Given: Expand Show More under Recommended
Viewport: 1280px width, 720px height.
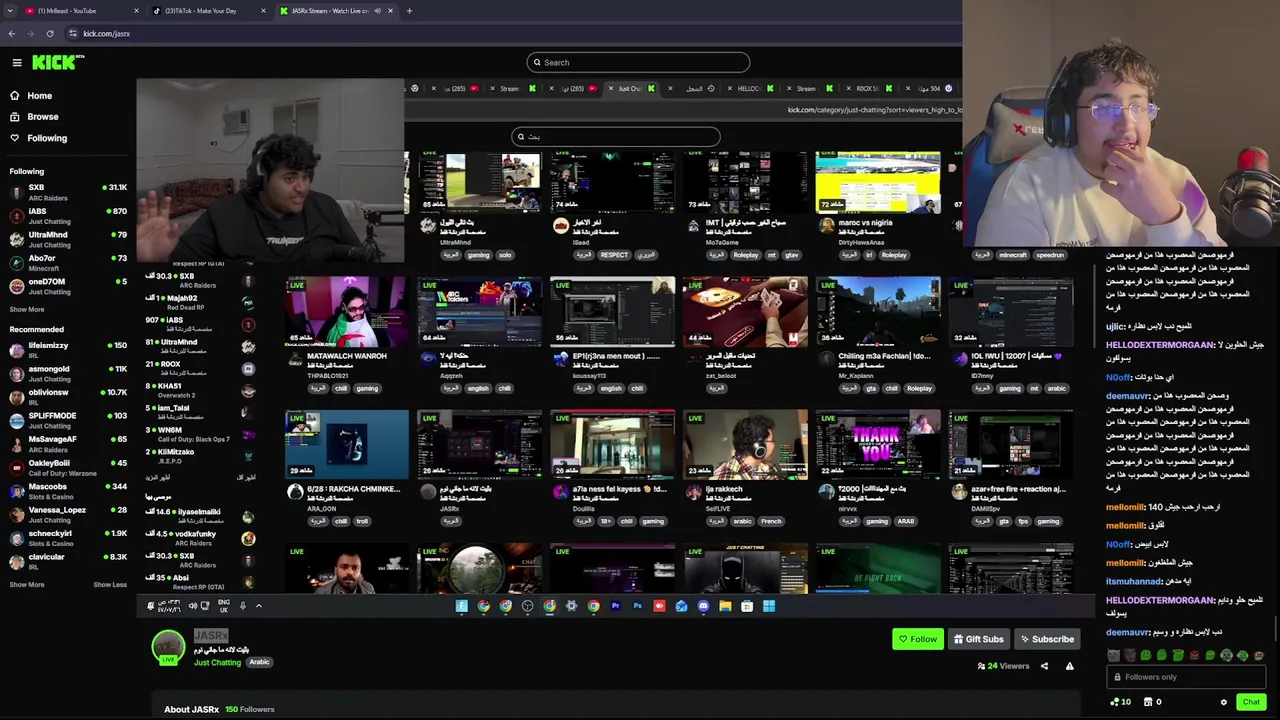Looking at the screenshot, I should [27, 585].
